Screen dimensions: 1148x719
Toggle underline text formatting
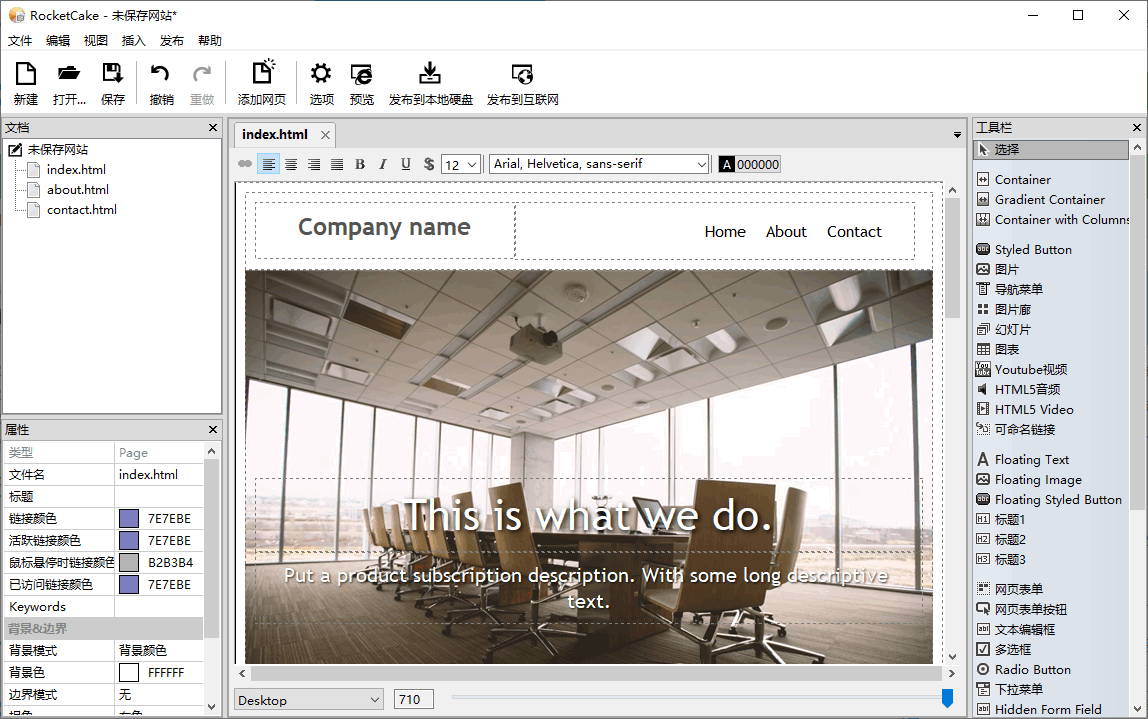coord(405,164)
